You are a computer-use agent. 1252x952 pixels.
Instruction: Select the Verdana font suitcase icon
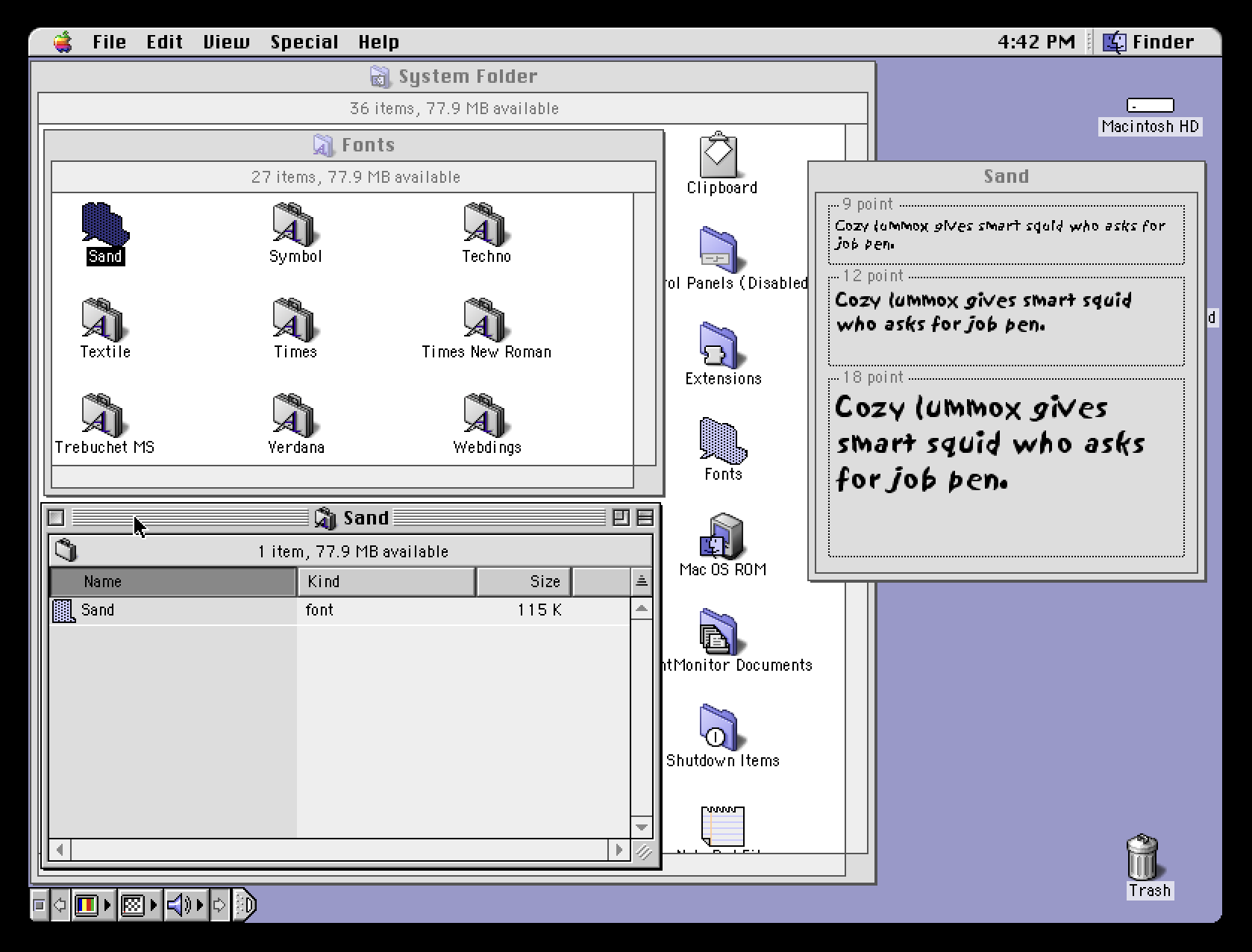pyautogui.click(x=295, y=414)
